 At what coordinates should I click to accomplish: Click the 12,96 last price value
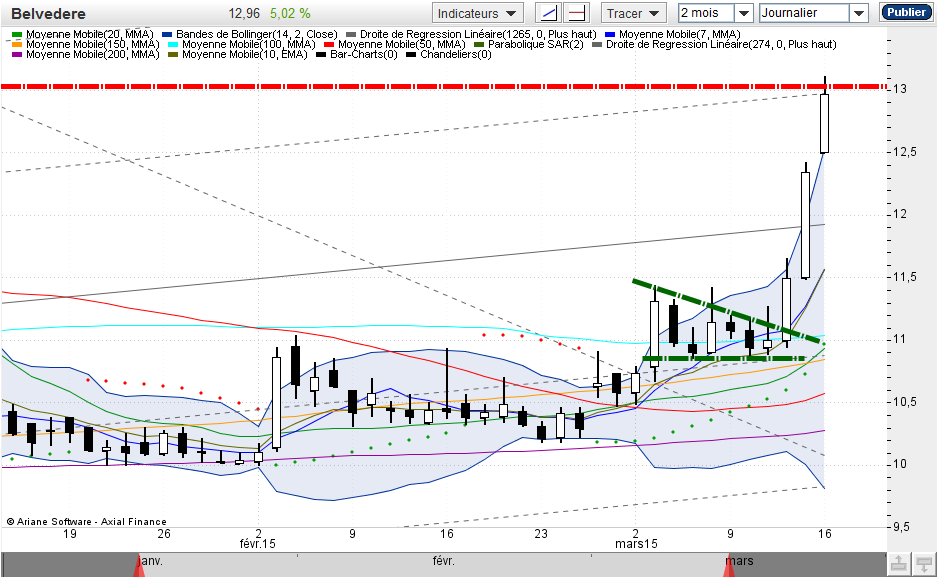tap(245, 13)
